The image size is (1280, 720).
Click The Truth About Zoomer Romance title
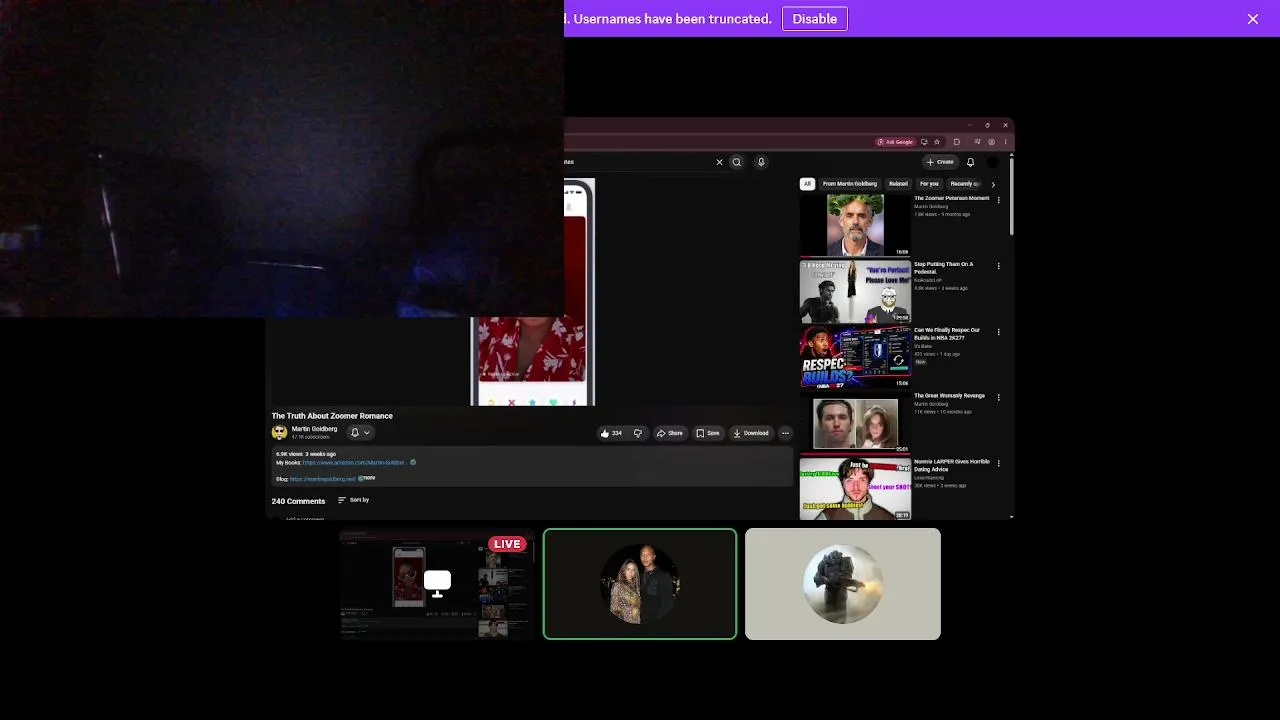332,416
